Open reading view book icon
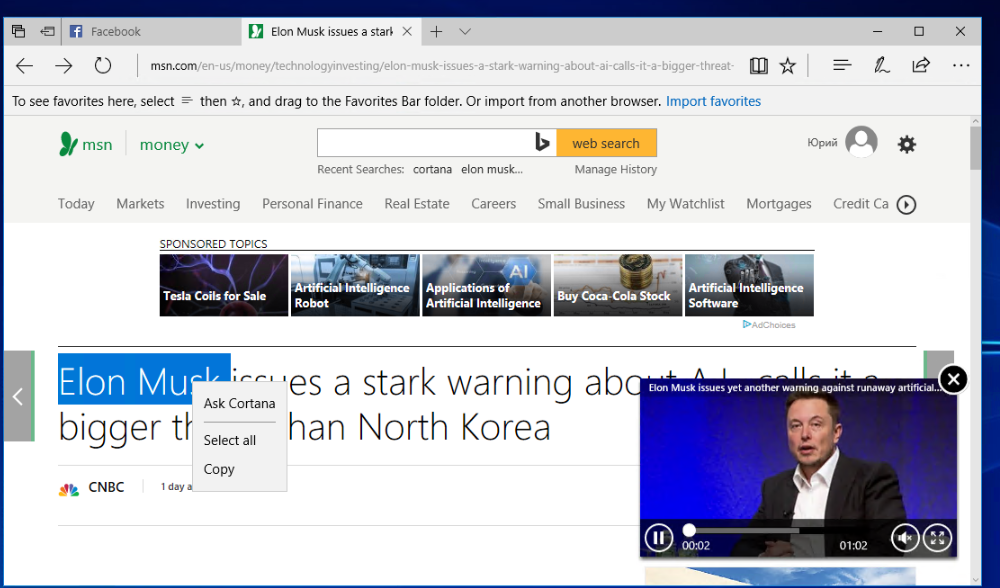The image size is (1000, 588). tap(758, 66)
